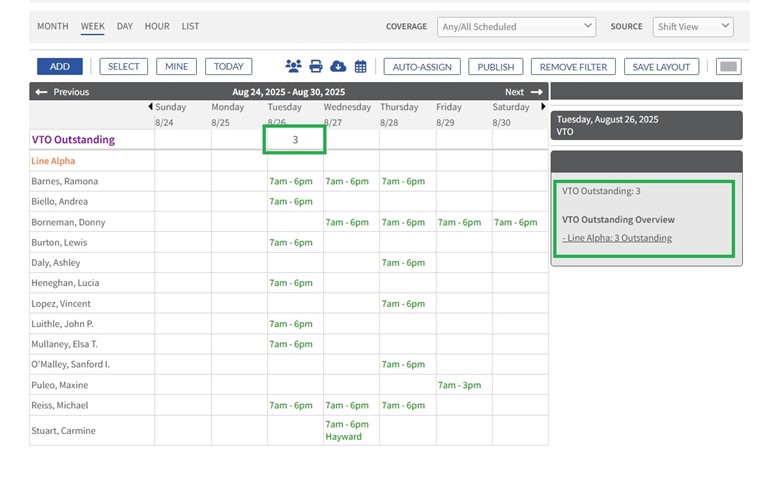
Task: Switch to LIST view
Action: [190, 26]
